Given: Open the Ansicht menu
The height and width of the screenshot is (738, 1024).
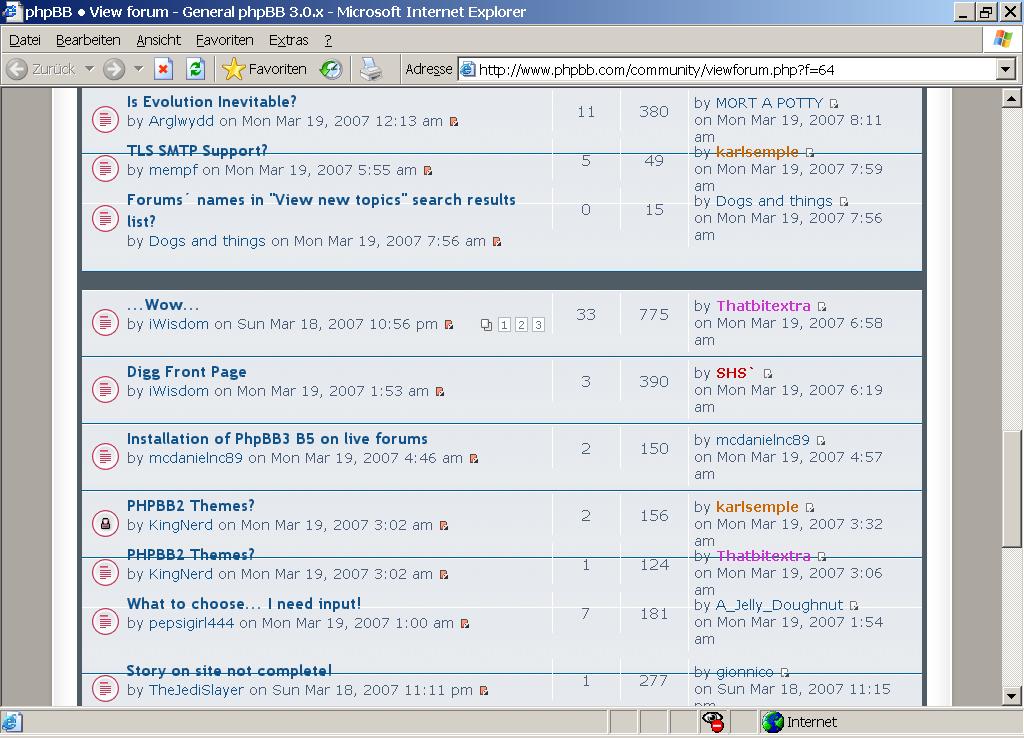Looking at the screenshot, I should point(159,40).
